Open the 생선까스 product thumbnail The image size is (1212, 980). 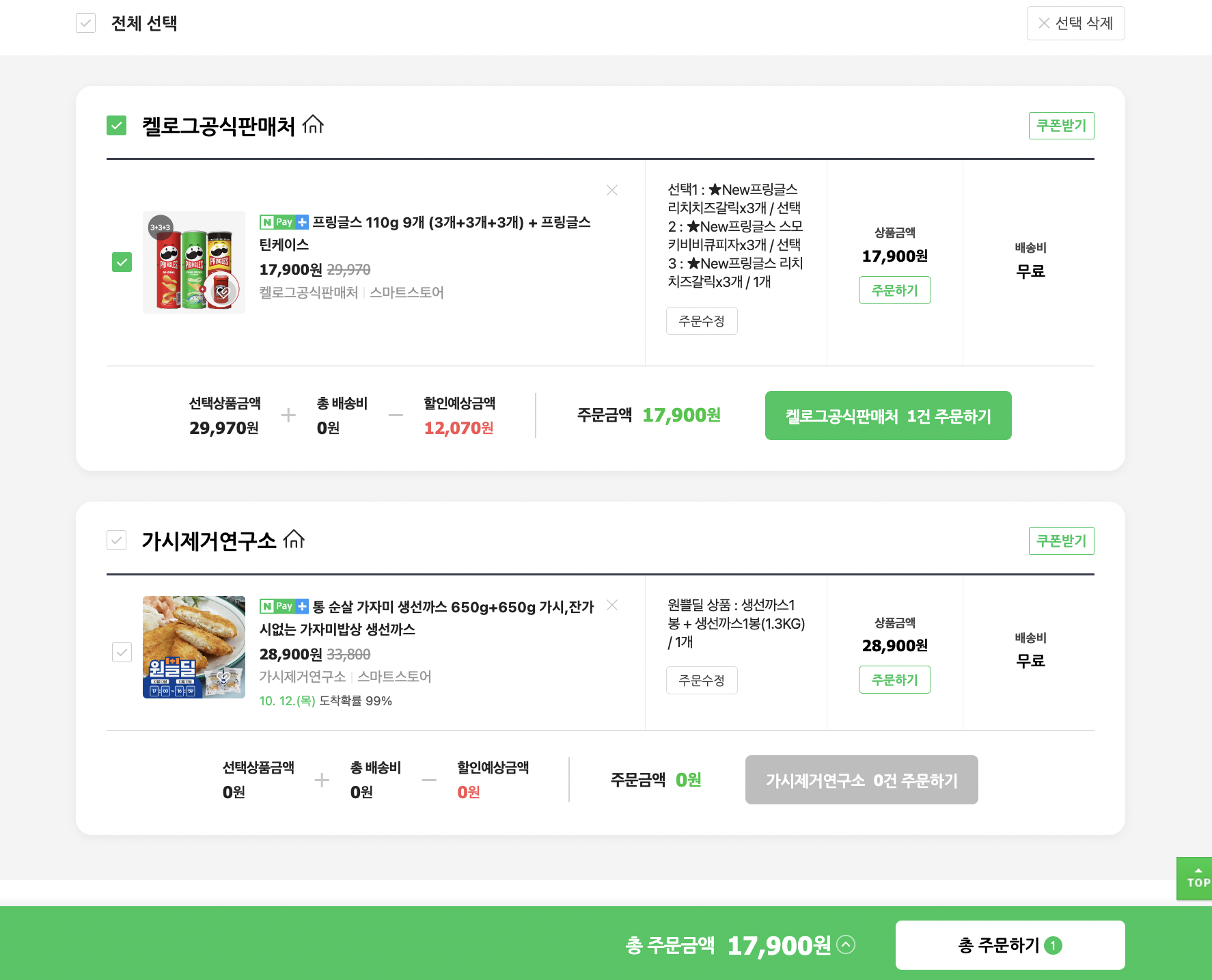click(x=194, y=647)
